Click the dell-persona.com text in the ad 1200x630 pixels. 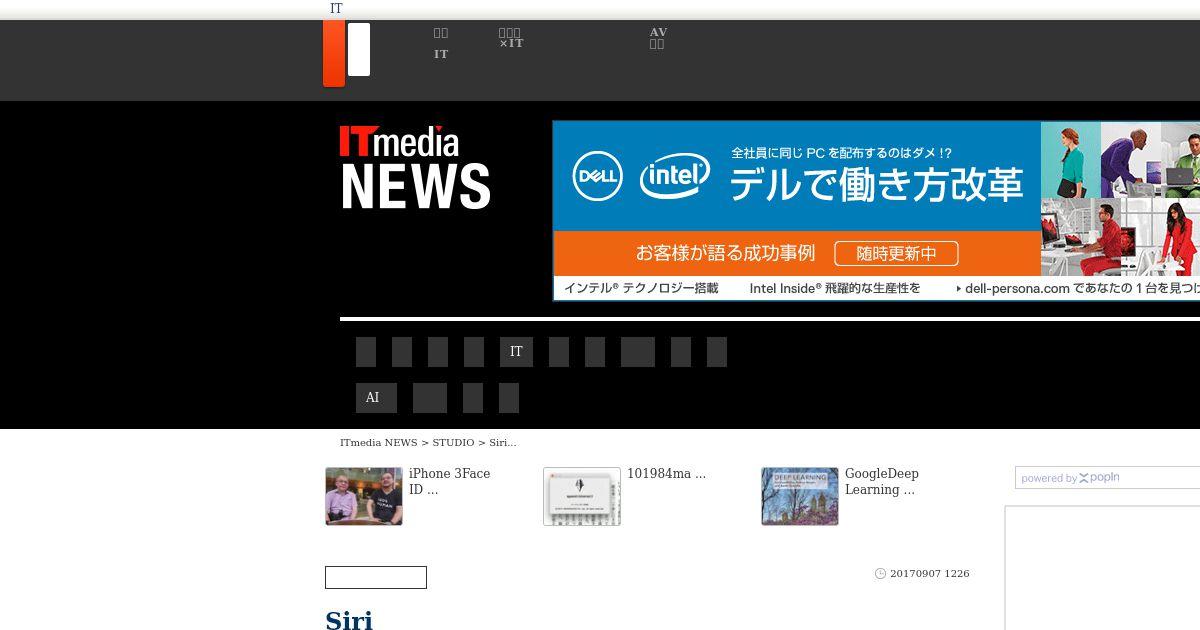tap(1017, 288)
